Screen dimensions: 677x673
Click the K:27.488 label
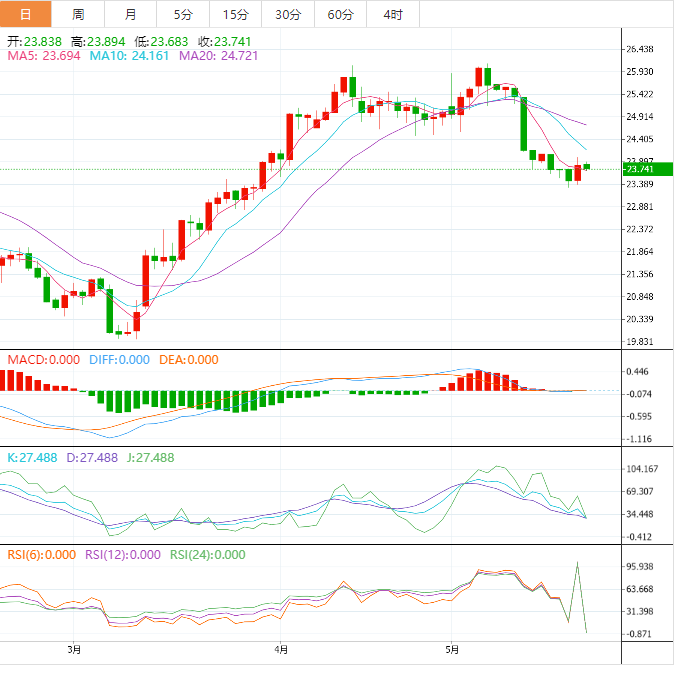coord(32,458)
